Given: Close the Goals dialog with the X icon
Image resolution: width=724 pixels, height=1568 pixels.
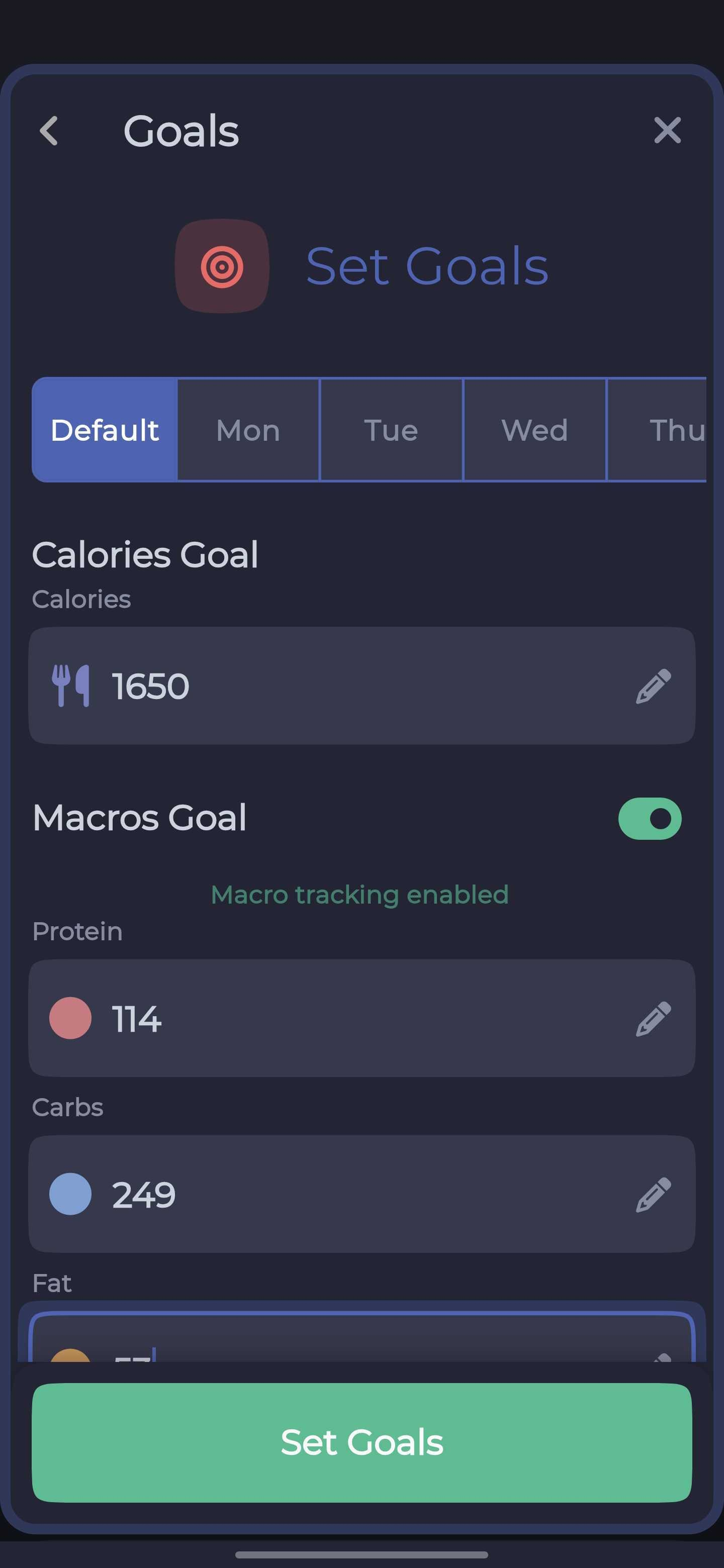Looking at the screenshot, I should coord(668,131).
